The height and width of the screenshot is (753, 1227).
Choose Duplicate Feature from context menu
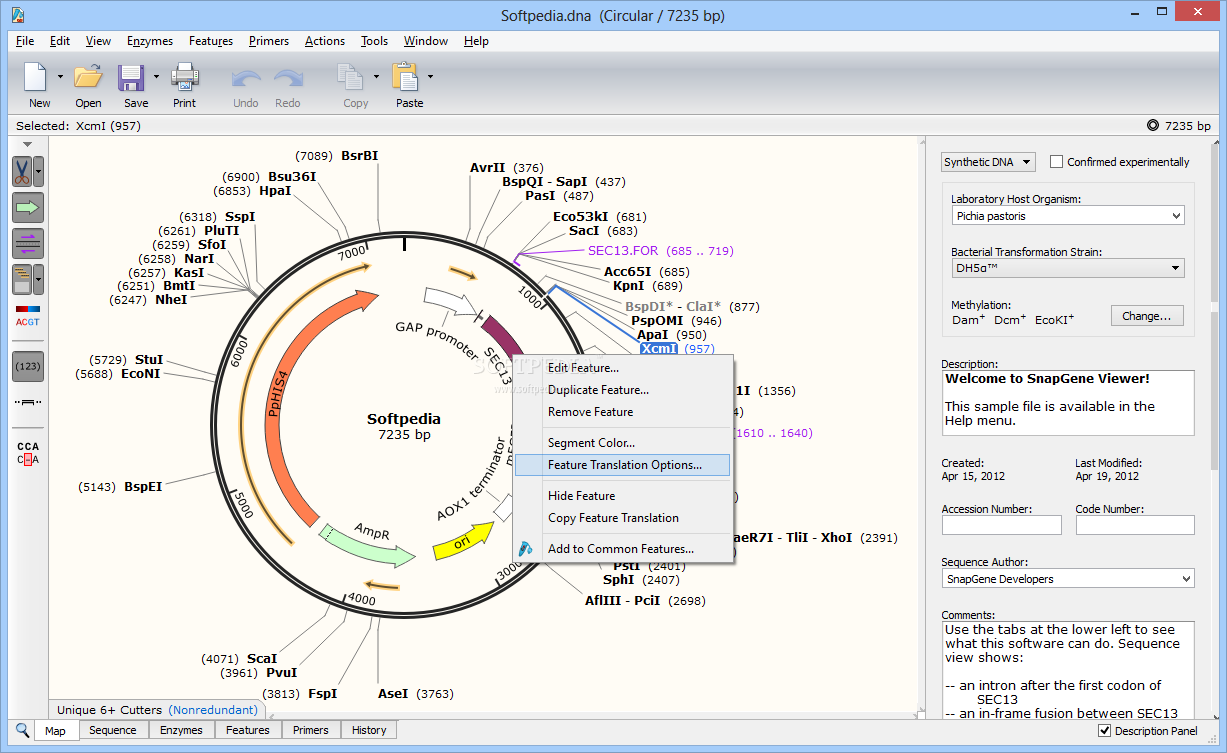[623, 390]
